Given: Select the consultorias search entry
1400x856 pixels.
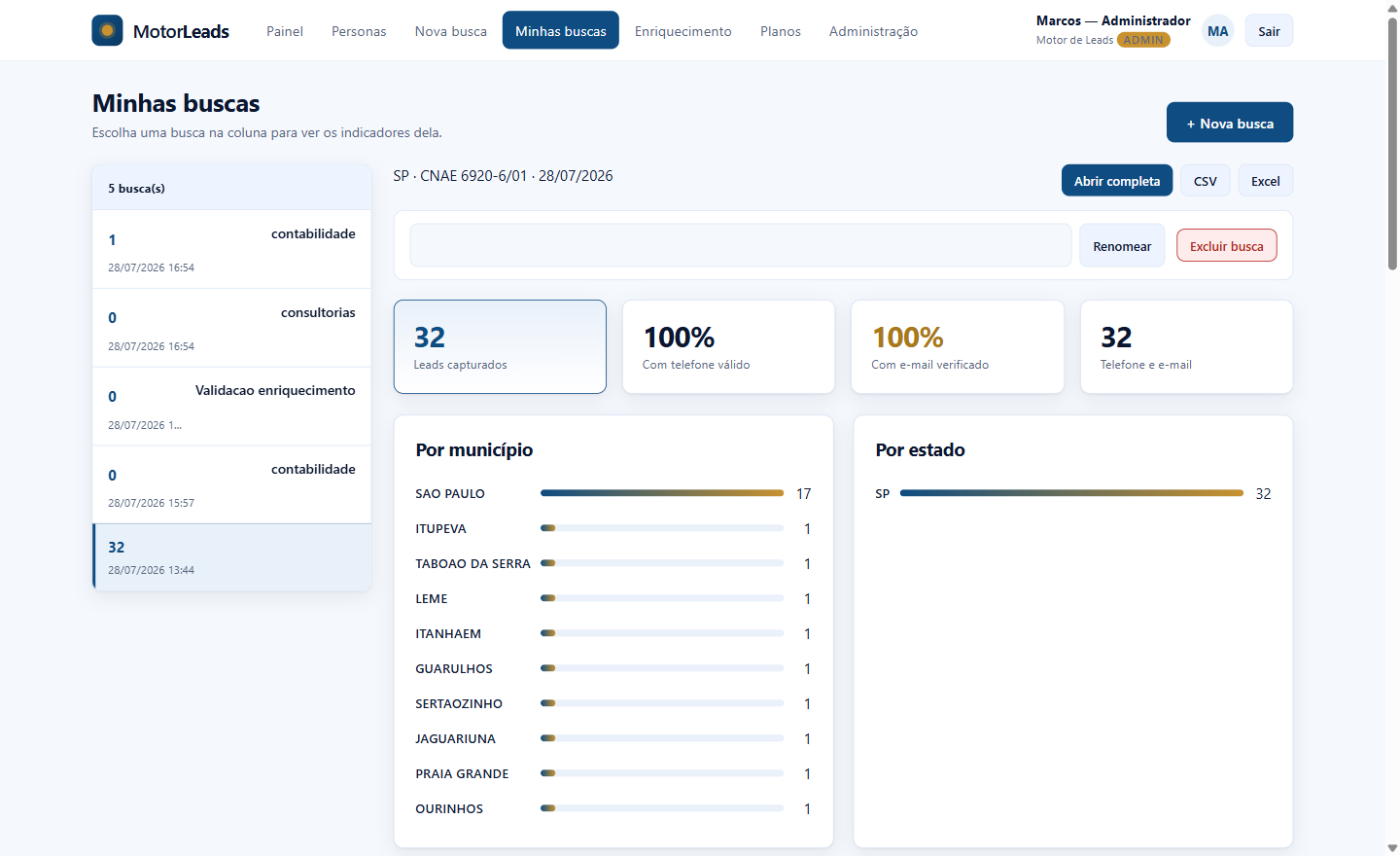Looking at the screenshot, I should 231,329.
